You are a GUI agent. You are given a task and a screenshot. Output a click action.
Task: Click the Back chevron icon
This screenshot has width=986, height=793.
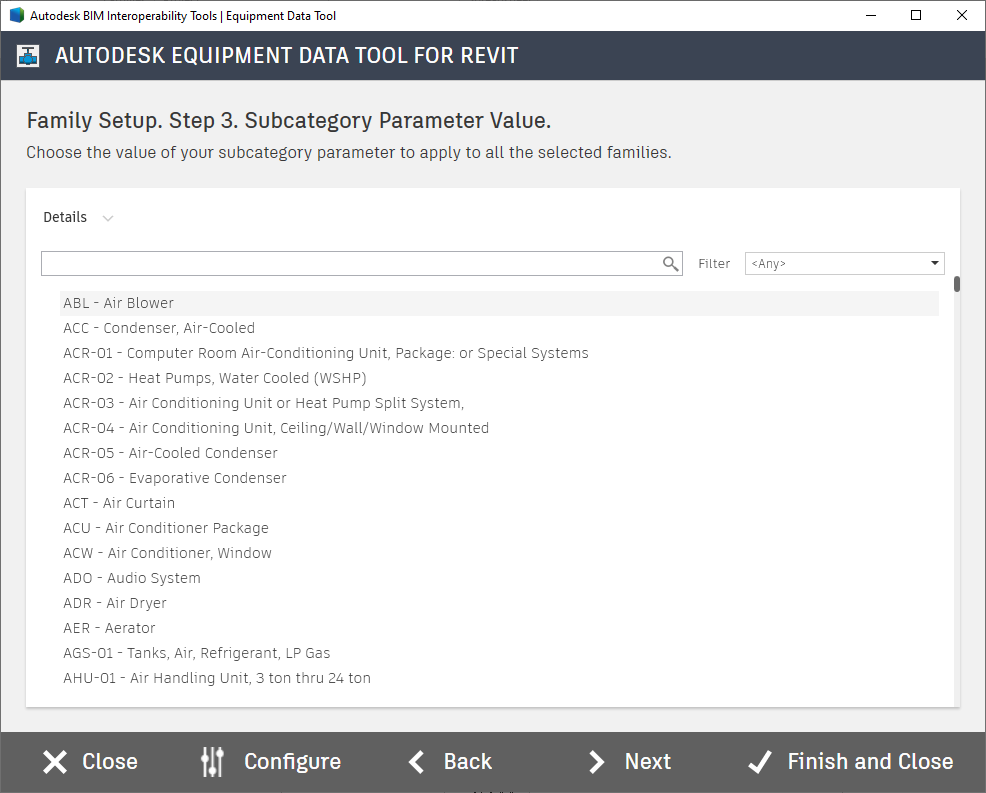[x=416, y=761]
